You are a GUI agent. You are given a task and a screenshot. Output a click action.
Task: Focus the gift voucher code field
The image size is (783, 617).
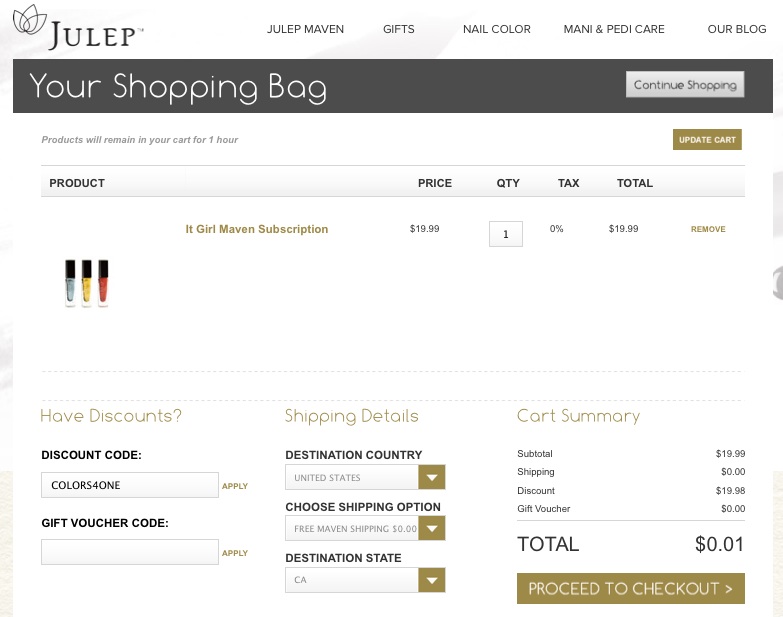coord(130,552)
